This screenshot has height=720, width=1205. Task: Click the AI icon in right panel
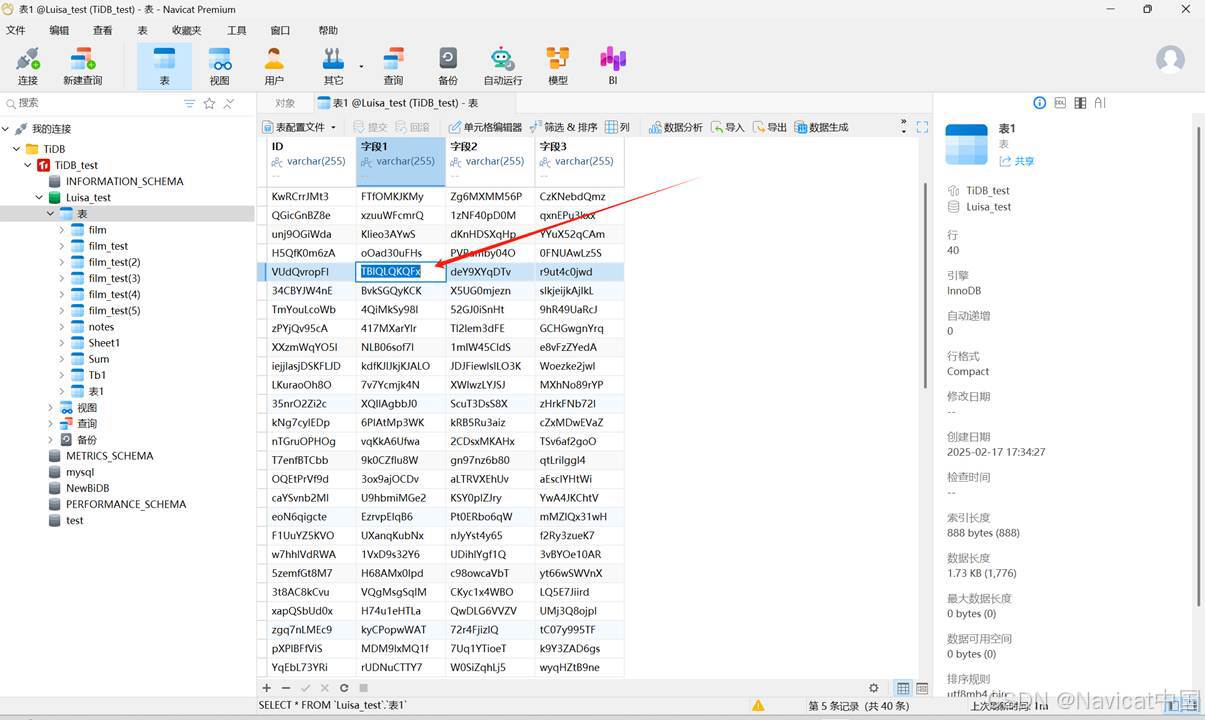1100,103
